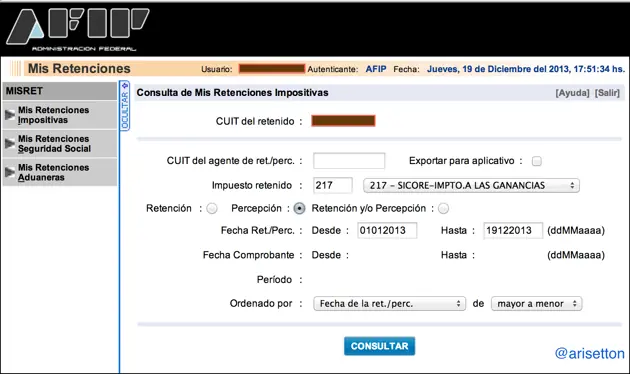Click the Ordenado por label
This screenshot has height=374, width=630.
click(261, 303)
